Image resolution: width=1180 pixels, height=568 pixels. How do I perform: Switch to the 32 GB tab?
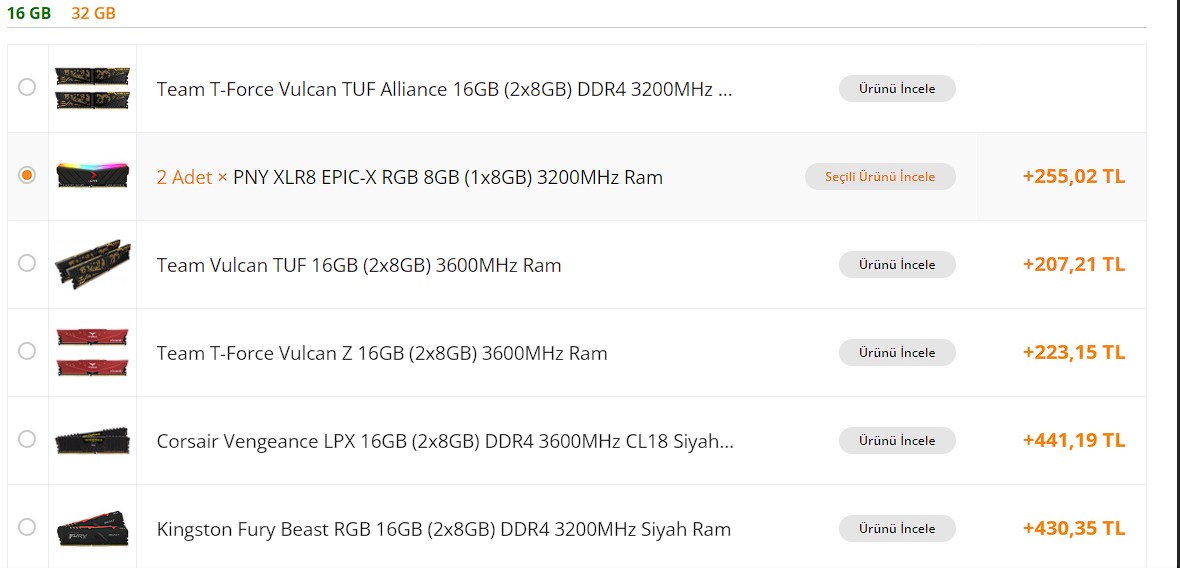(x=93, y=14)
